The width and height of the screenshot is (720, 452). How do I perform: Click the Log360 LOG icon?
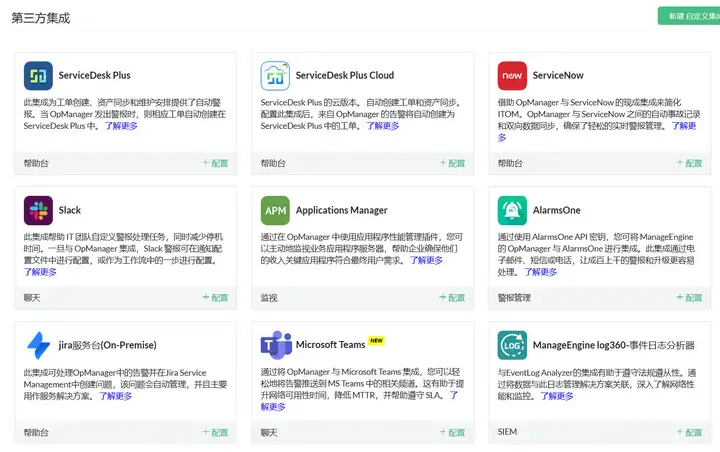tap(512, 345)
